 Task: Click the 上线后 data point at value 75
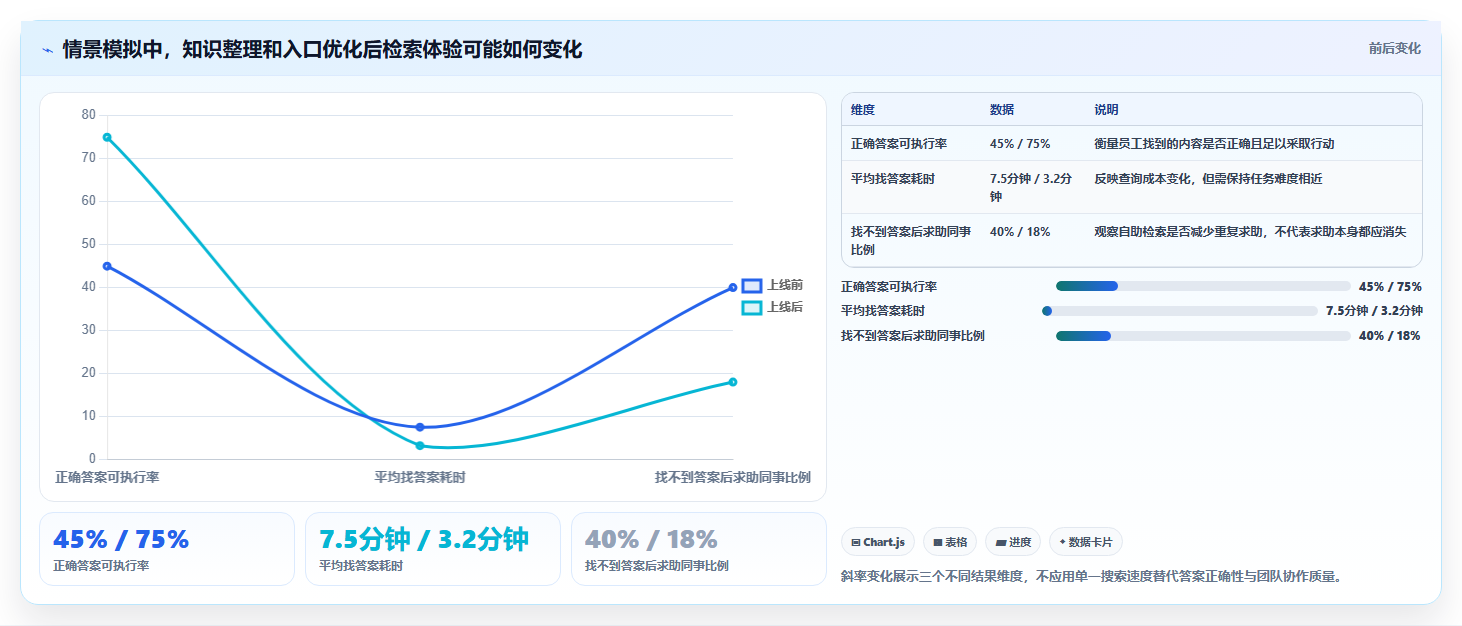click(x=107, y=137)
